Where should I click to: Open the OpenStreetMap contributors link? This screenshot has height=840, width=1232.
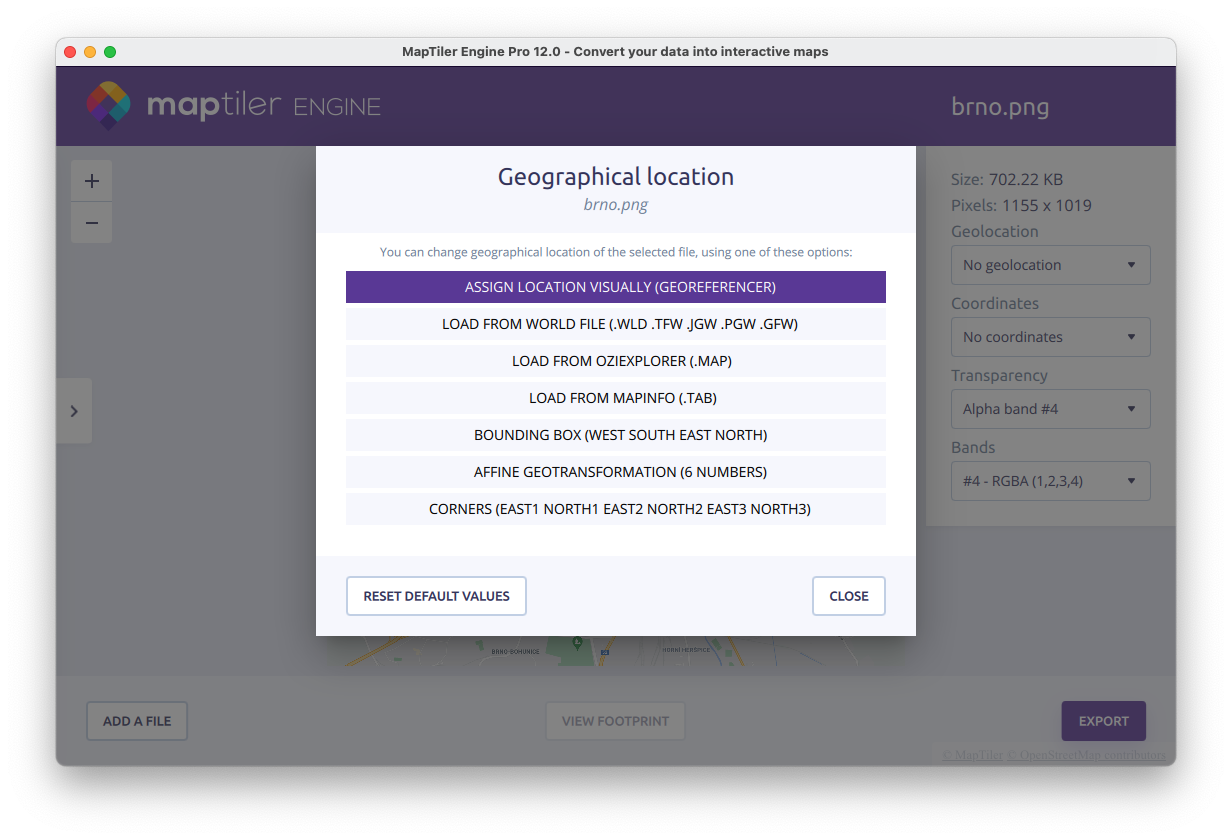1090,755
